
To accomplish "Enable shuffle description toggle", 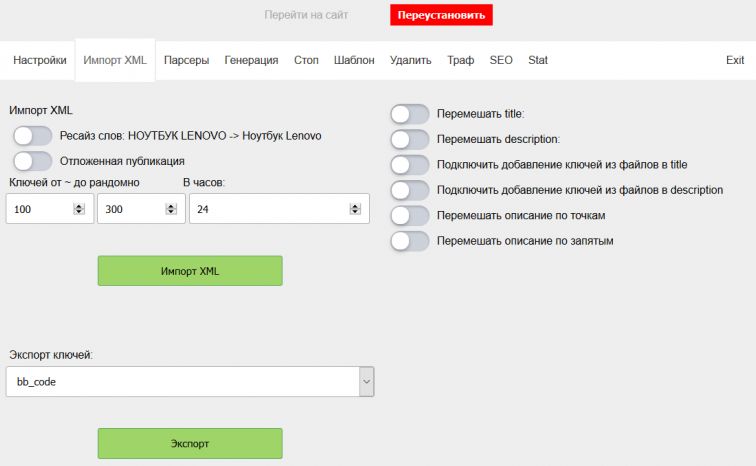I will 410,139.
